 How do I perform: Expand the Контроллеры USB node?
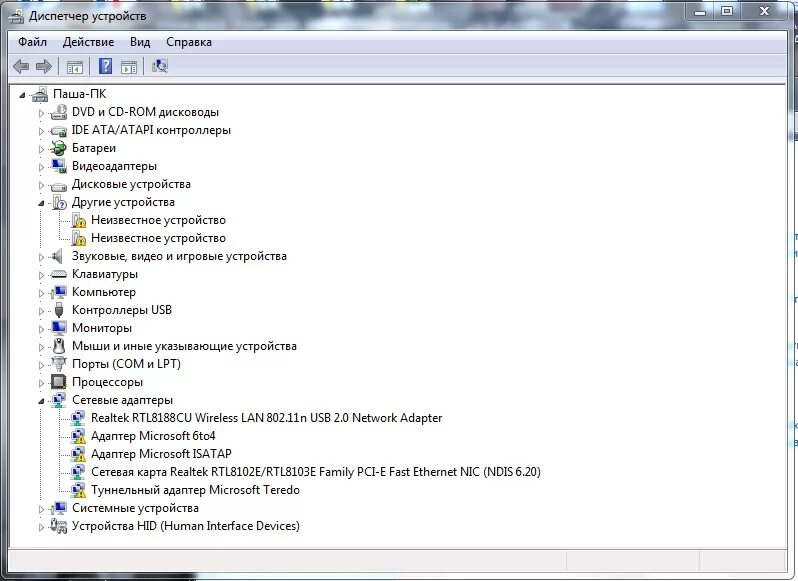(x=41, y=311)
